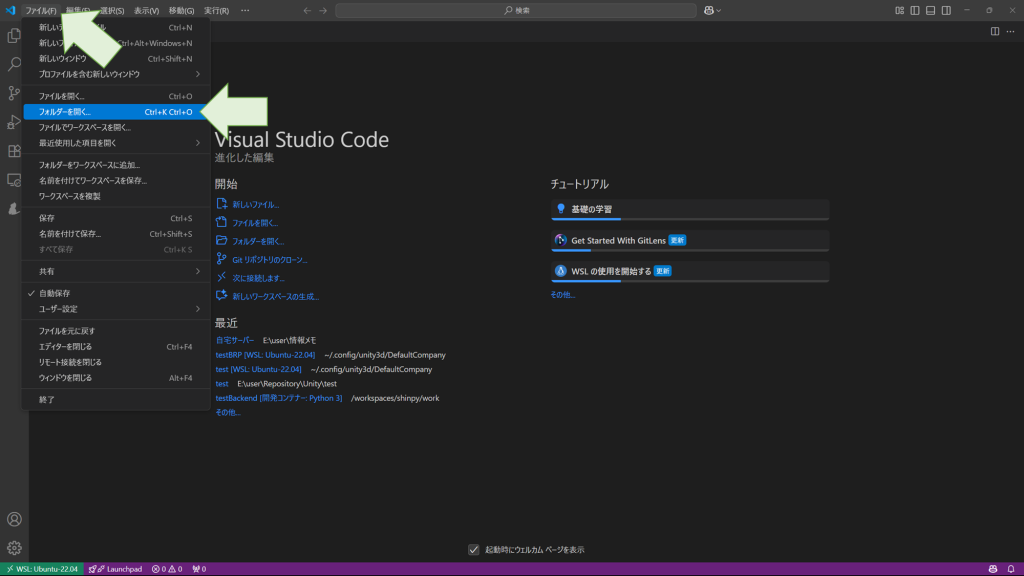Open the ファイル(F) menu
The height and width of the screenshot is (576, 1024).
click(40, 10)
